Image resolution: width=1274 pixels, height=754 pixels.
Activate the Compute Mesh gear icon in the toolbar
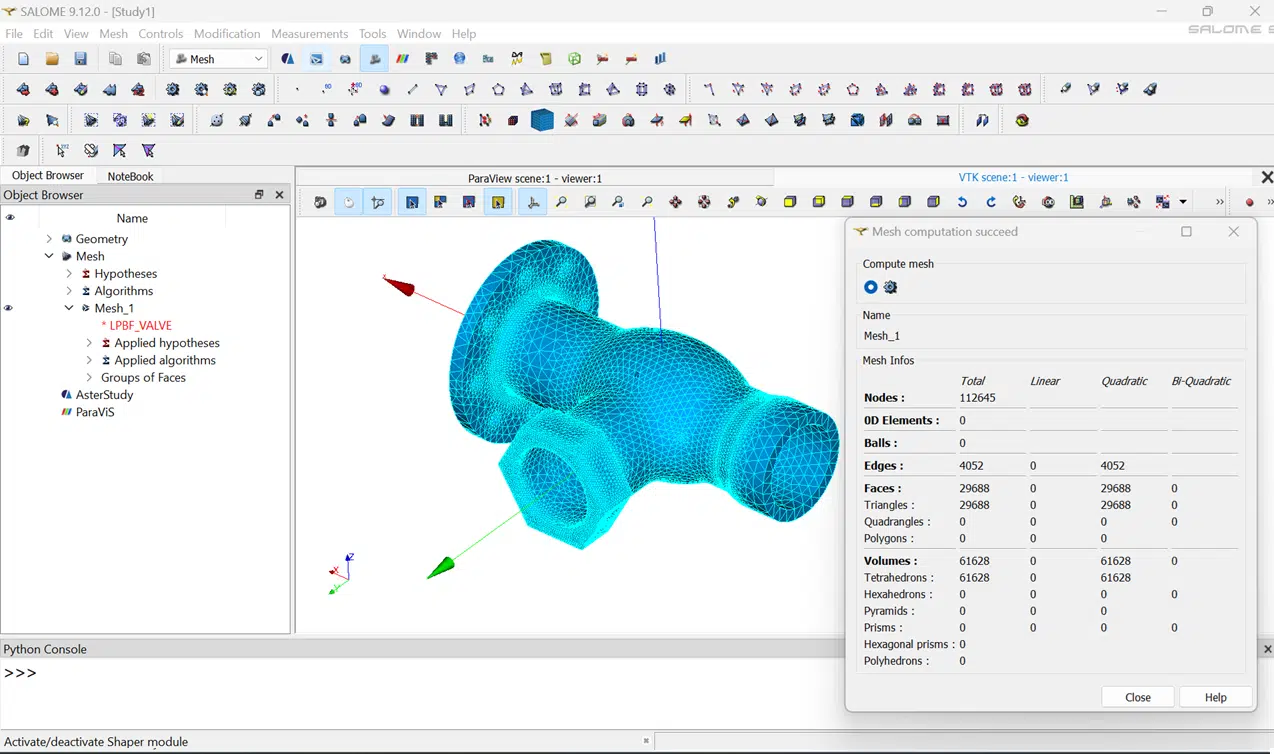tap(170, 89)
